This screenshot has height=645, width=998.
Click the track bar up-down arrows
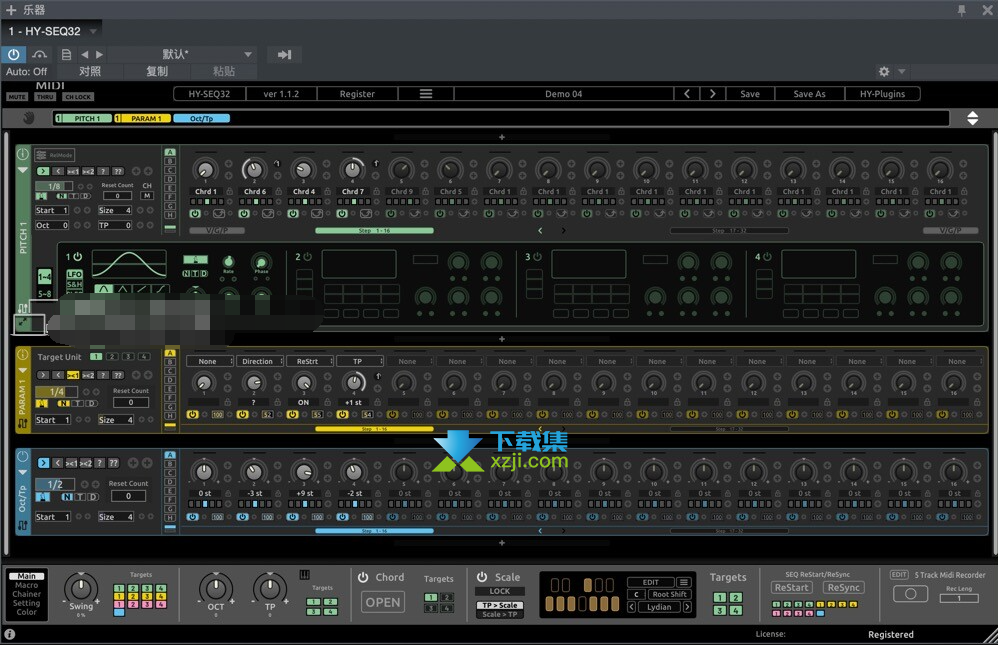(x=973, y=118)
